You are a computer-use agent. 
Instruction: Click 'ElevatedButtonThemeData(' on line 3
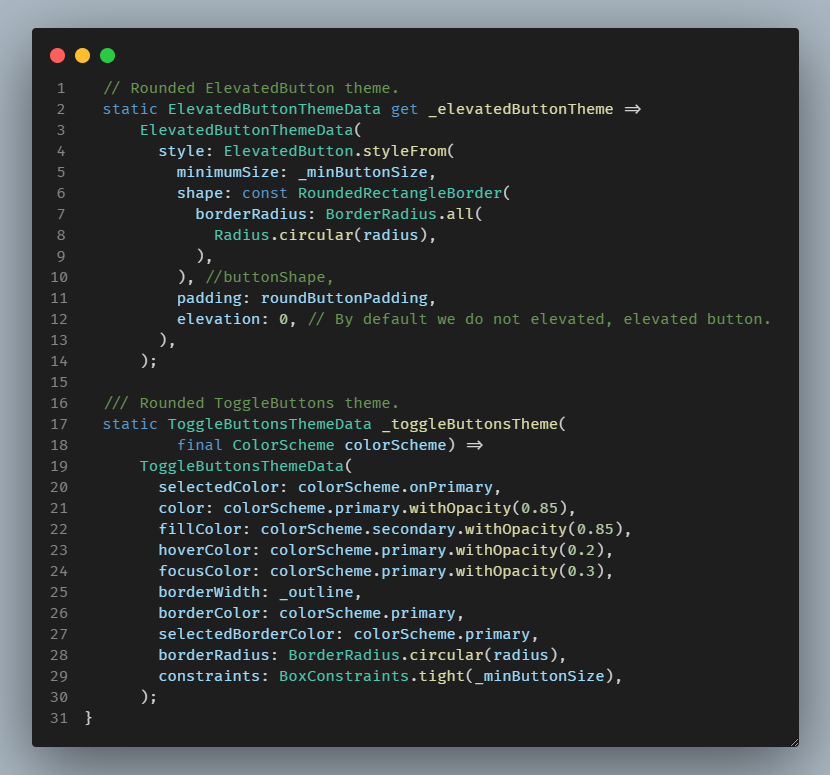tap(250, 130)
